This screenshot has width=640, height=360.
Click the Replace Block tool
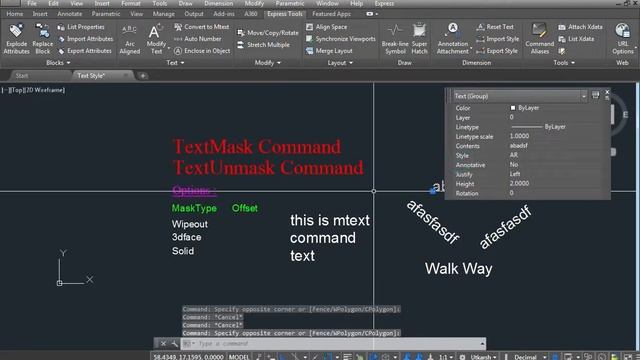[42, 39]
